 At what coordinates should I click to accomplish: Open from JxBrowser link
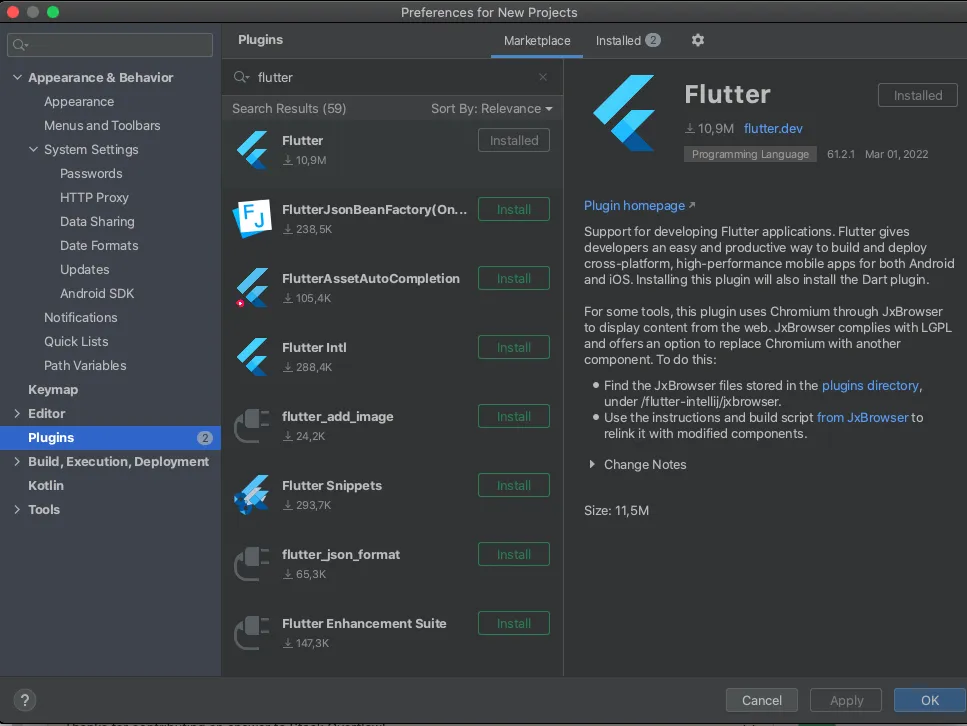862,418
